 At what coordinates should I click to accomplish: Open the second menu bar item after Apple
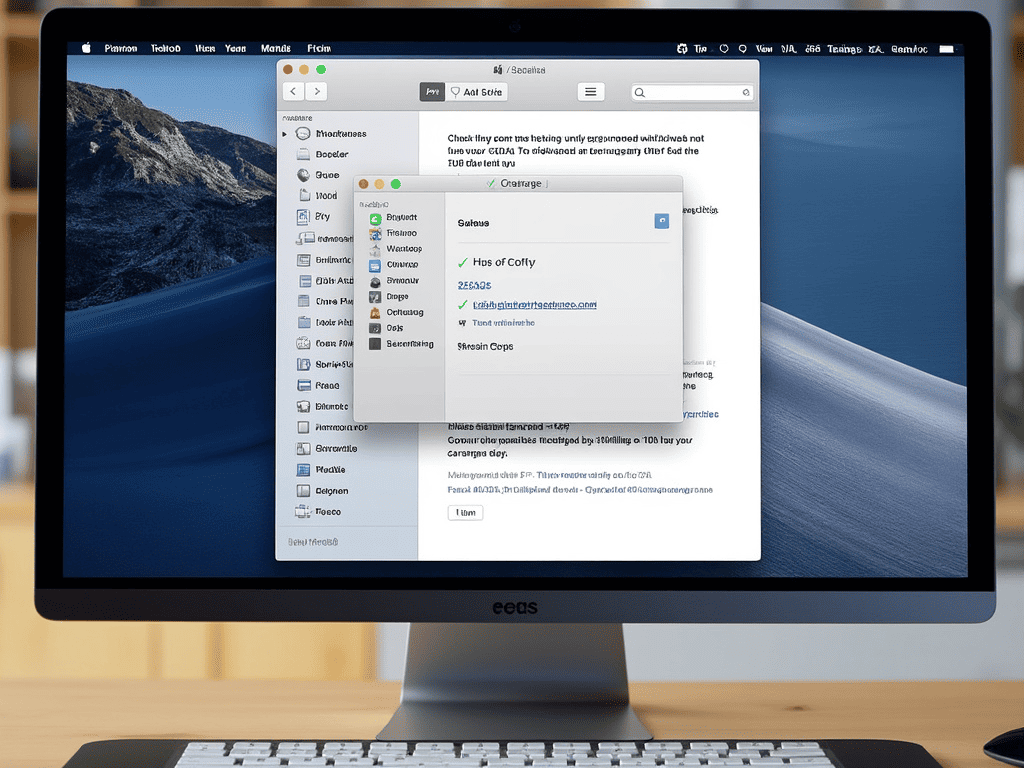pyautogui.click(x=165, y=48)
